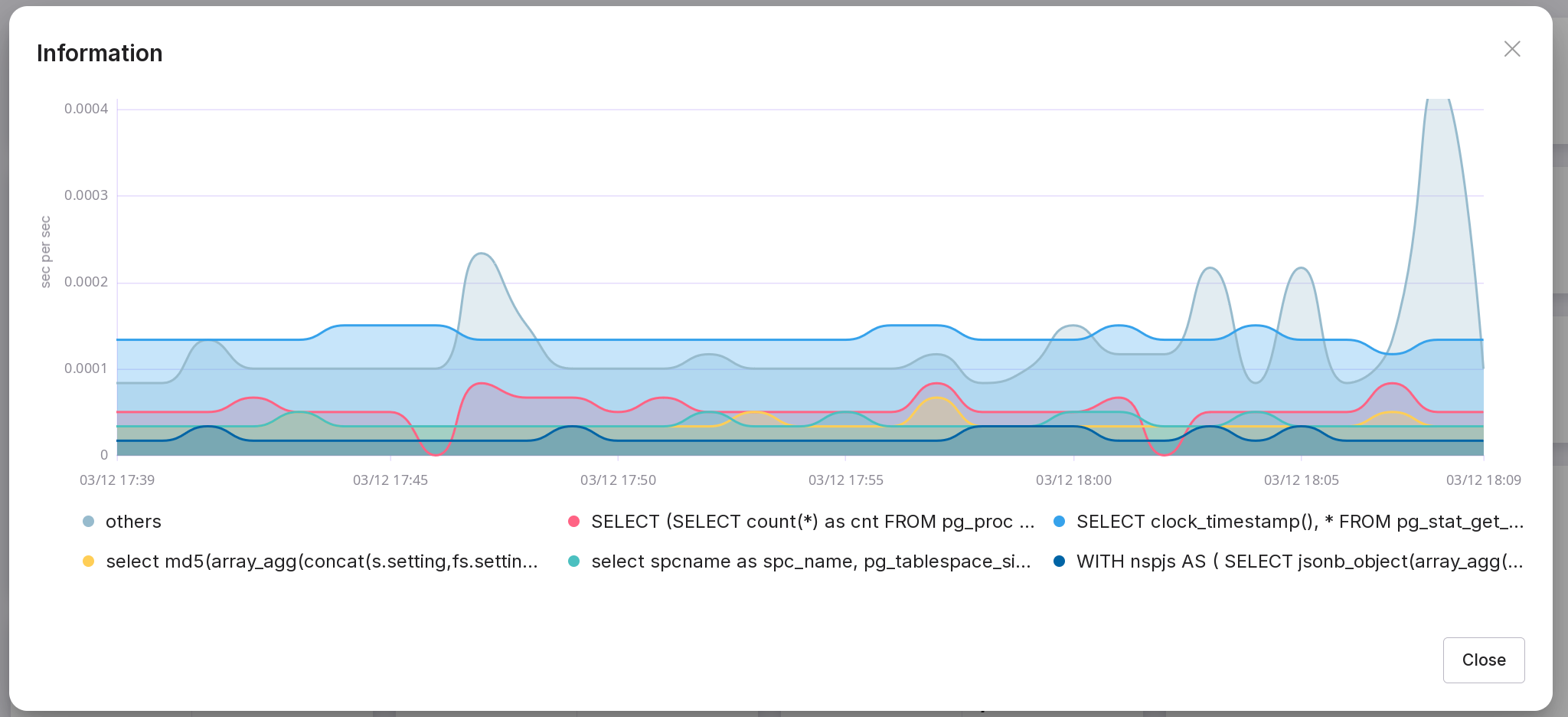Click the 03/12 17:45 time axis label
This screenshot has width=1568, height=717.
(x=390, y=480)
